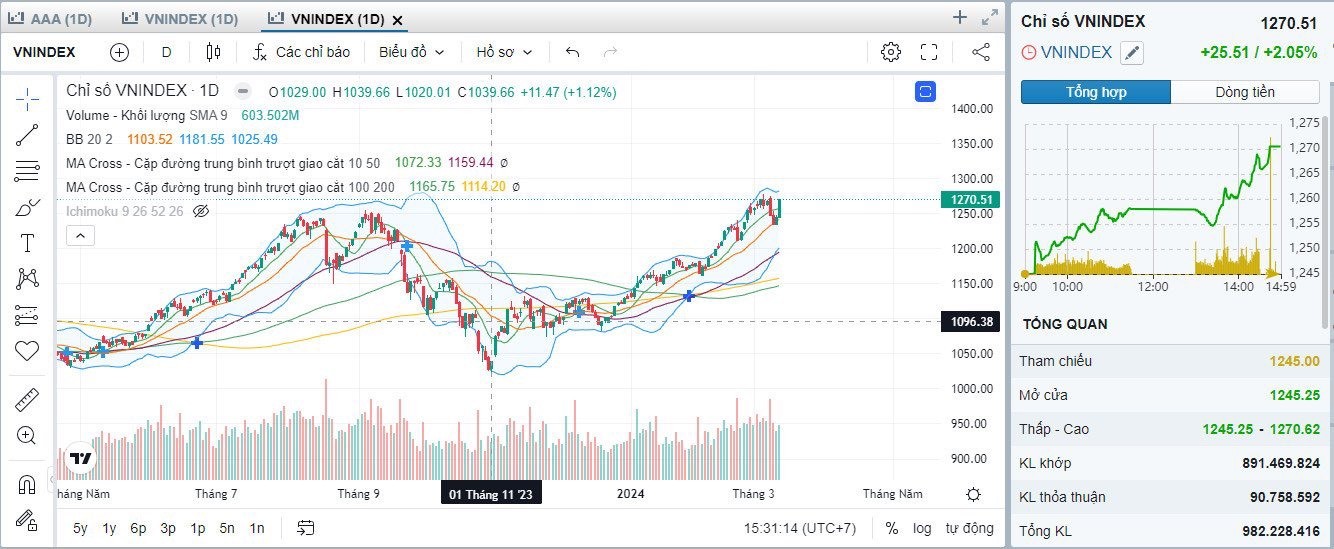Toggle percent scale mode
Image resolution: width=1334 pixels, height=549 pixels.
892,528
